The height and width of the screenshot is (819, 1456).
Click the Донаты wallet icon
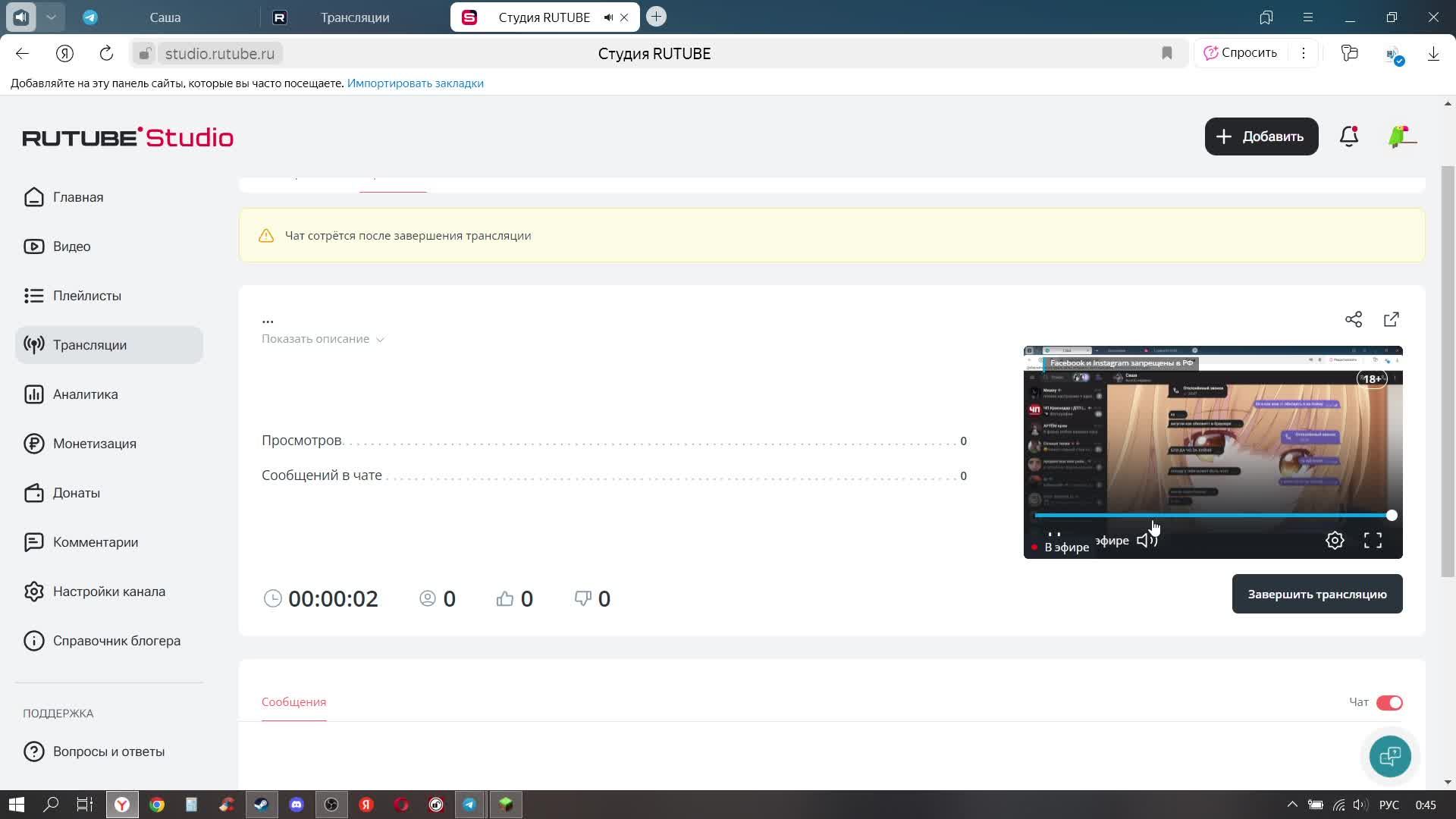[x=34, y=493]
